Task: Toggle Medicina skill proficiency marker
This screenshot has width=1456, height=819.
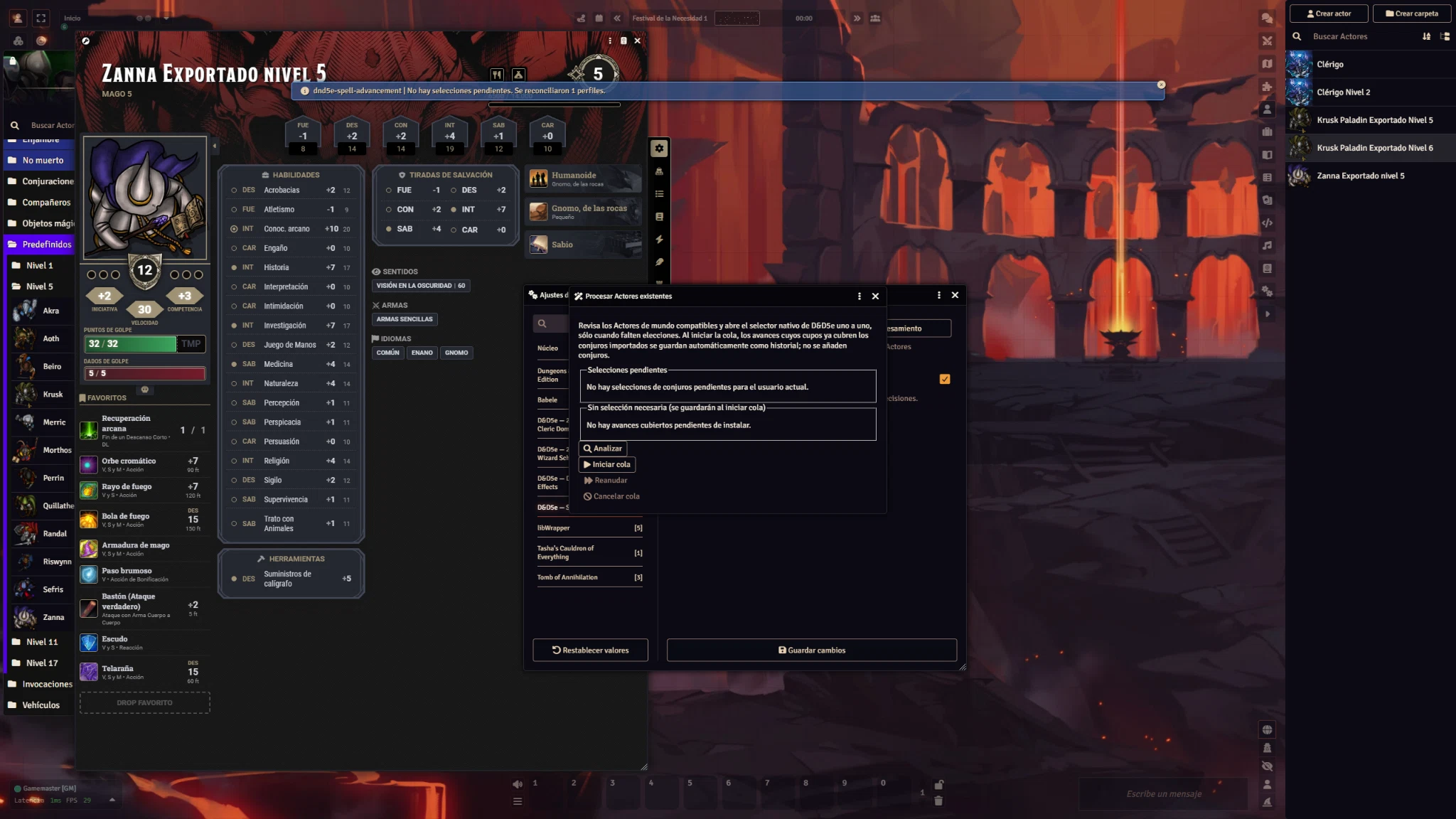Action: pyautogui.click(x=234, y=365)
